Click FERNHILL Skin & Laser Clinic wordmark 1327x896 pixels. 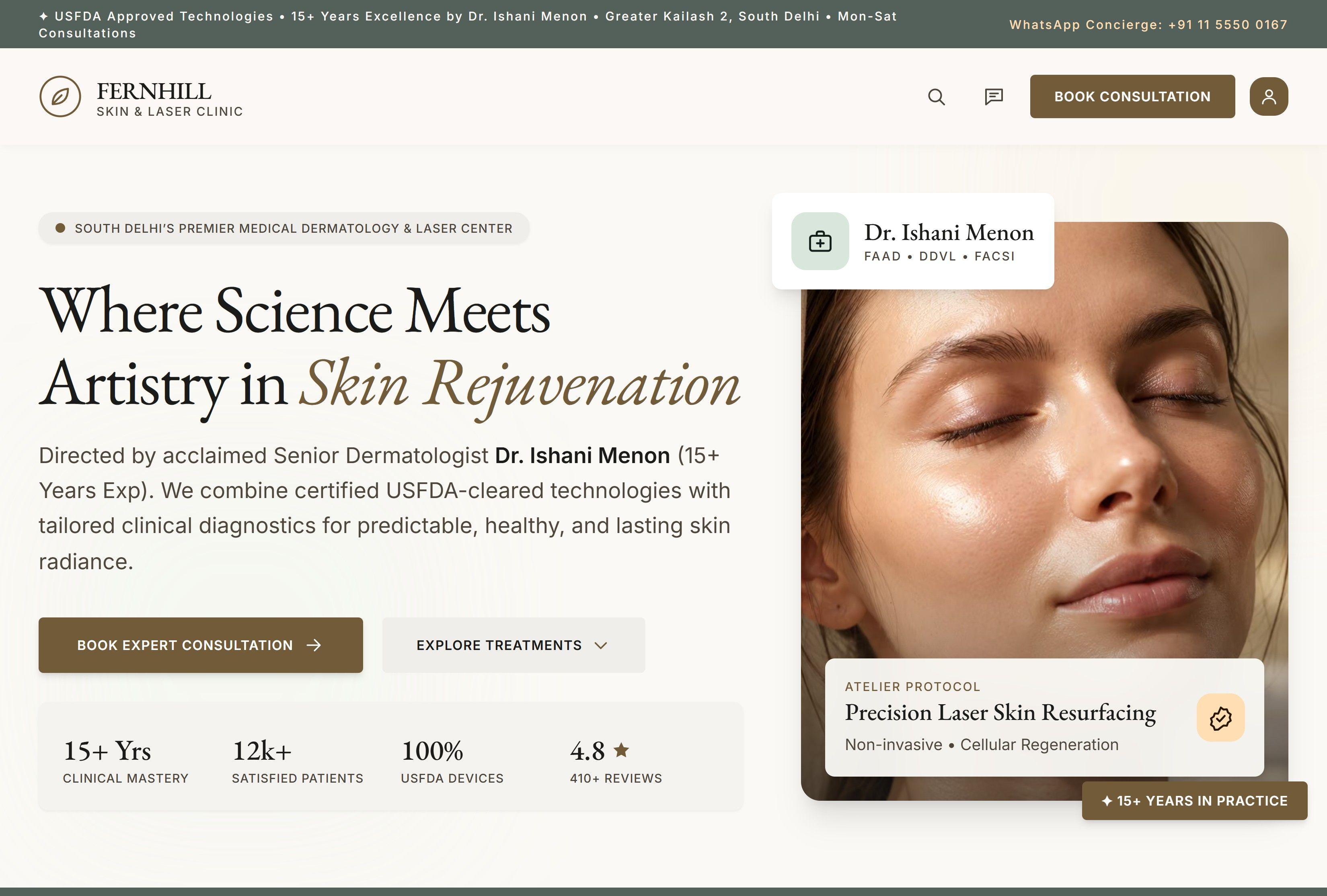pyautogui.click(x=170, y=99)
